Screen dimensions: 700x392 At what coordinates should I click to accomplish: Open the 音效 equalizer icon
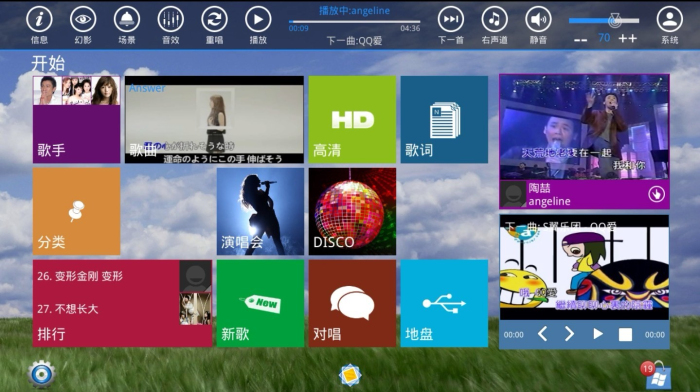(171, 20)
